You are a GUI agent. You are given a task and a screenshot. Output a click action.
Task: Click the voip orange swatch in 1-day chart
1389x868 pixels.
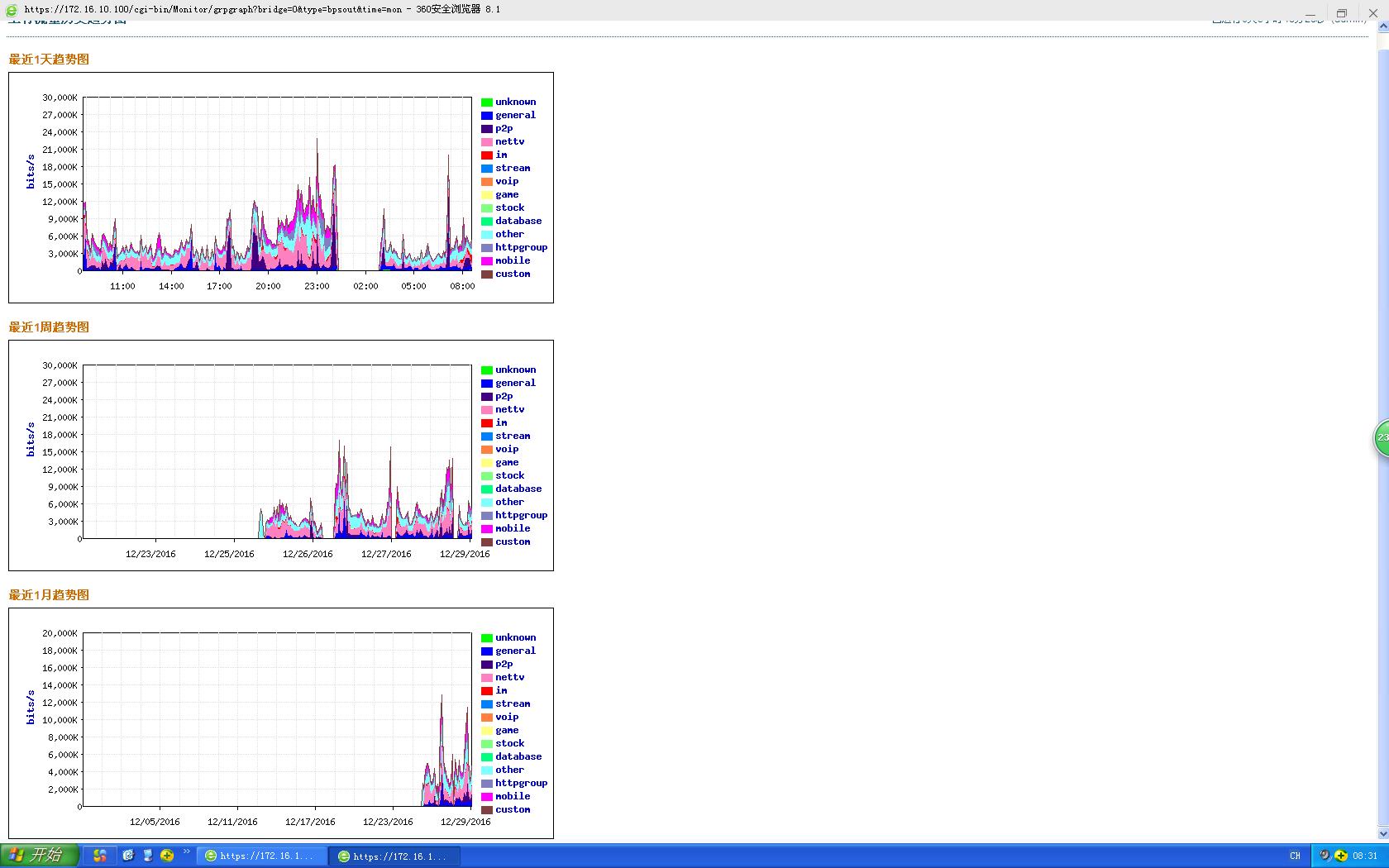[487, 182]
